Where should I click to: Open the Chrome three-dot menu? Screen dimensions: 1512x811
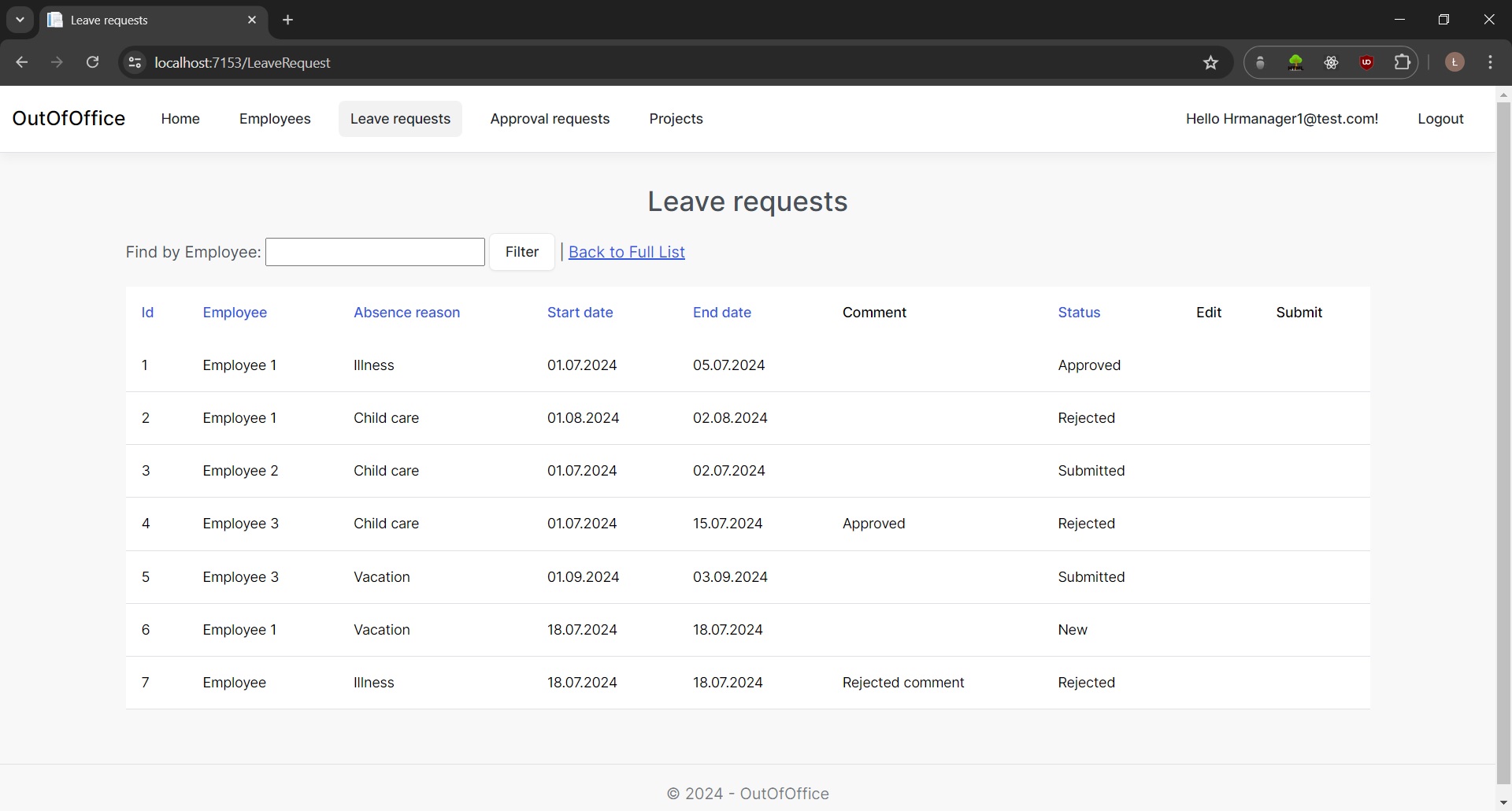click(x=1490, y=63)
